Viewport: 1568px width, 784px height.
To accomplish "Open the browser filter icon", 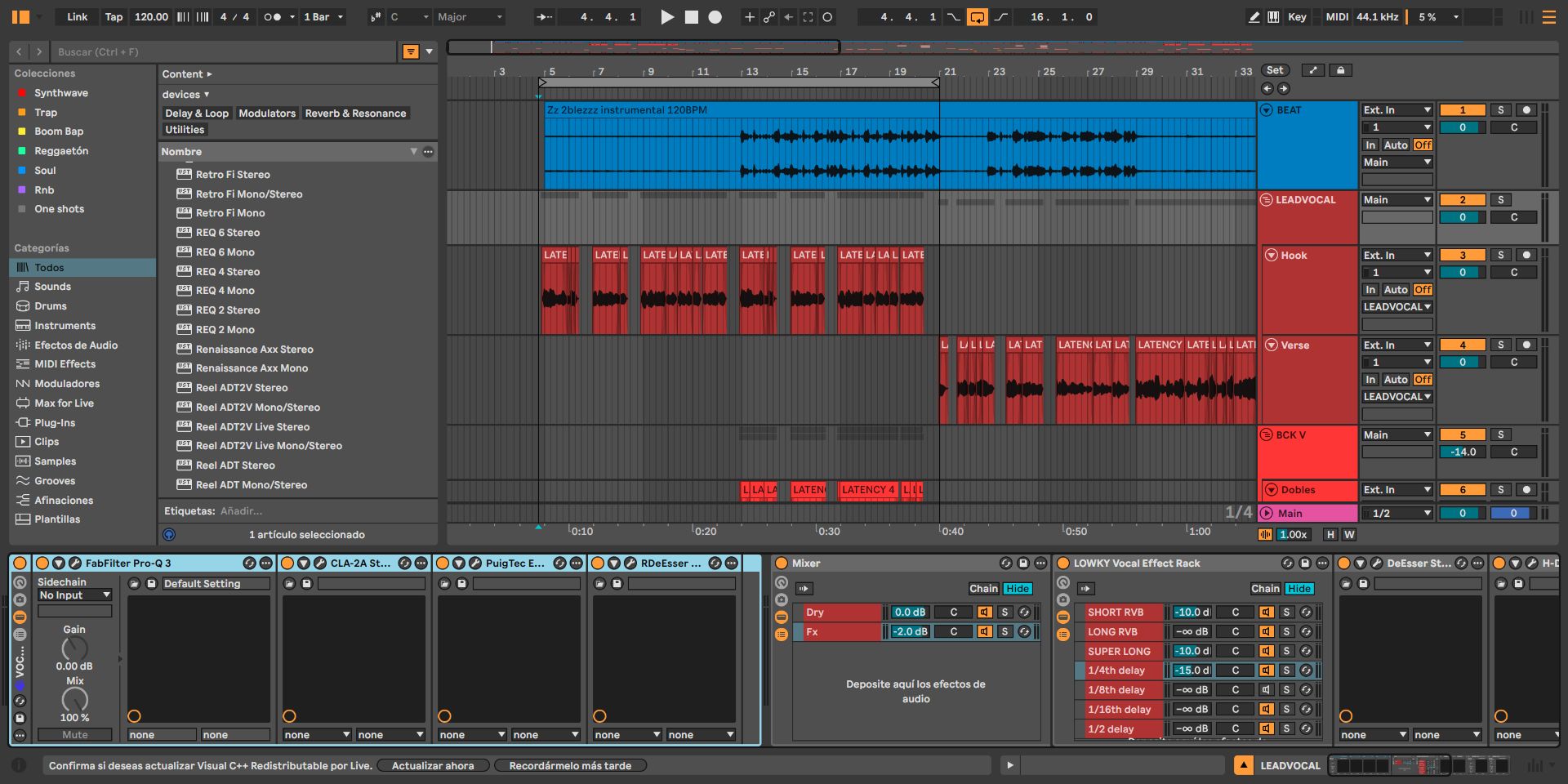I will 411,52.
